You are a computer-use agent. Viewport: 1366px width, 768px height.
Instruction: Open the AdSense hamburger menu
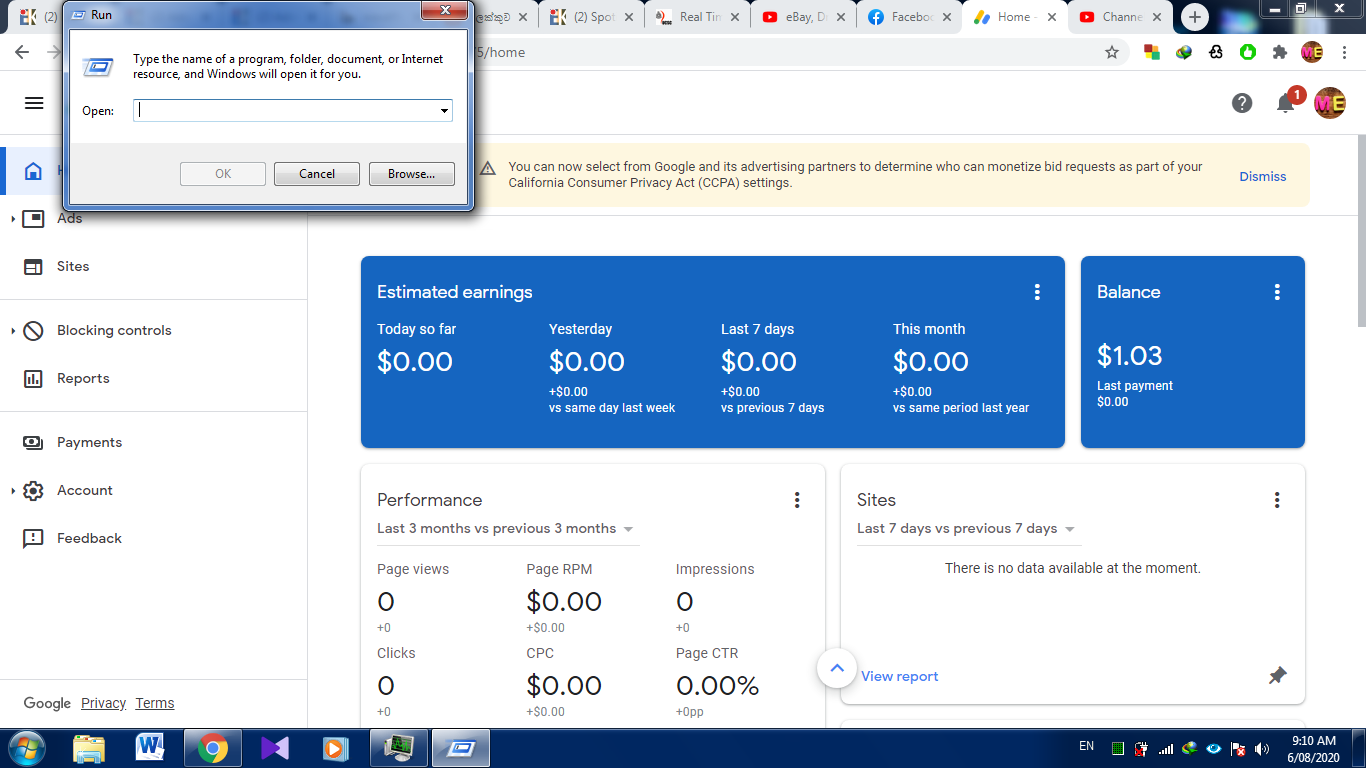34,103
